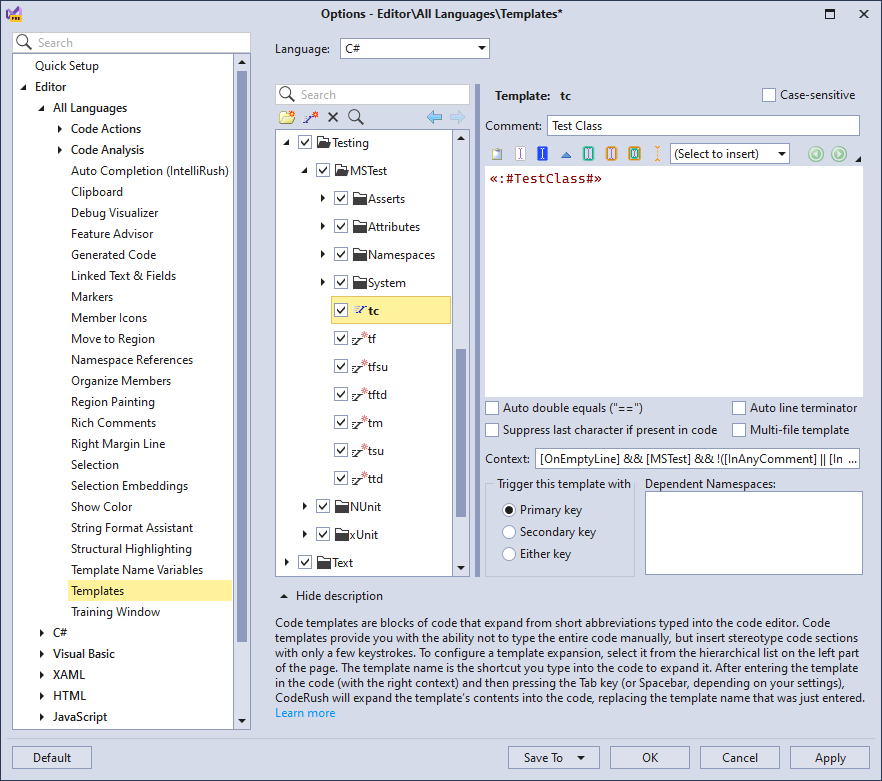Expand Visual Basic in options tree

click(x=42, y=654)
